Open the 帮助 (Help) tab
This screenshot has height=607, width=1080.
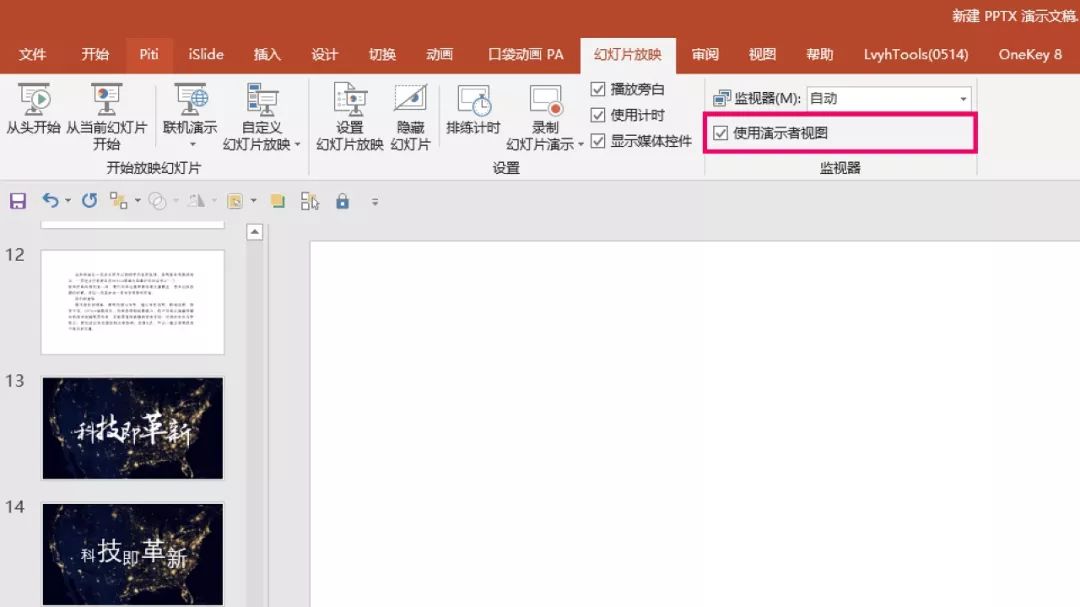820,54
